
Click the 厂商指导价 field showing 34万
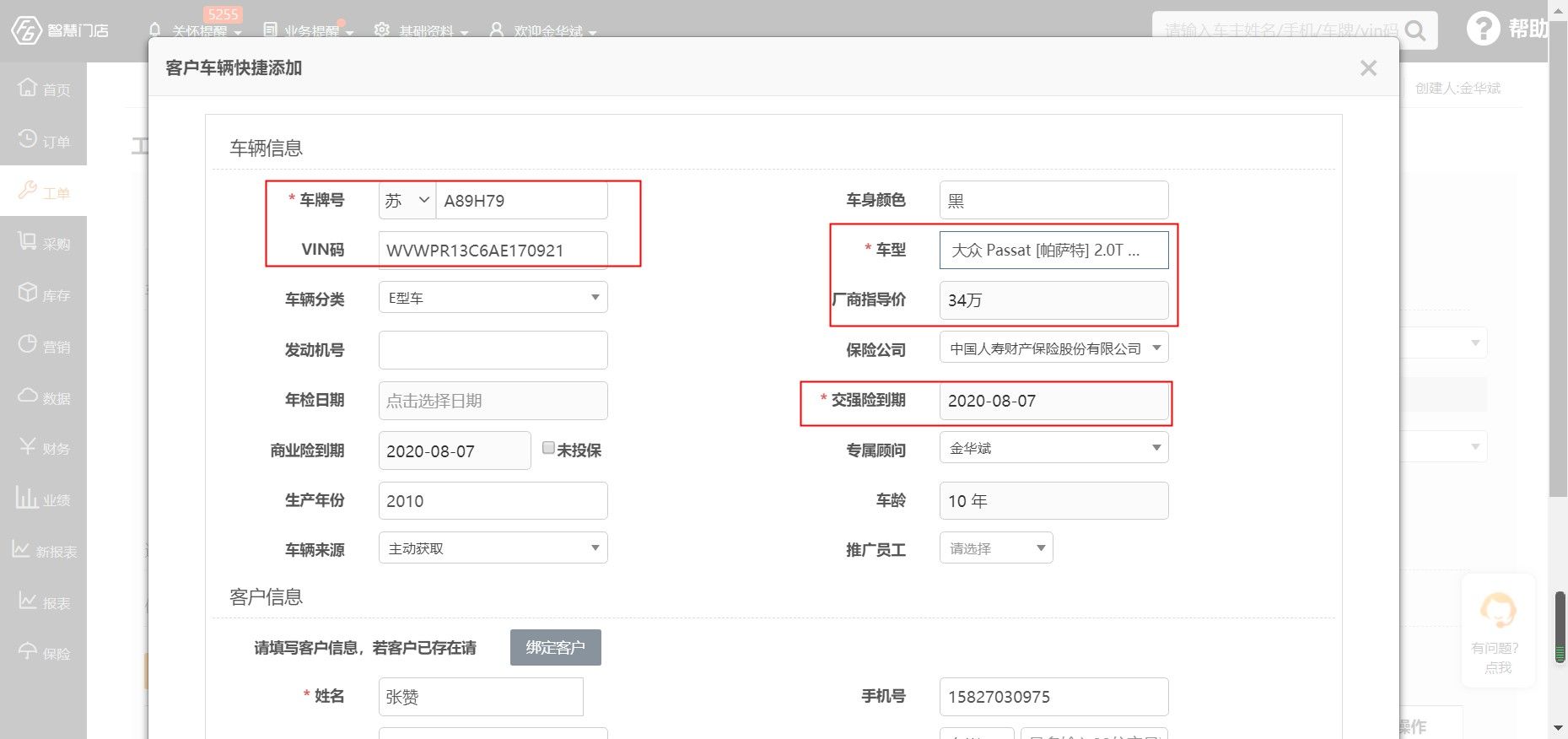(1053, 300)
